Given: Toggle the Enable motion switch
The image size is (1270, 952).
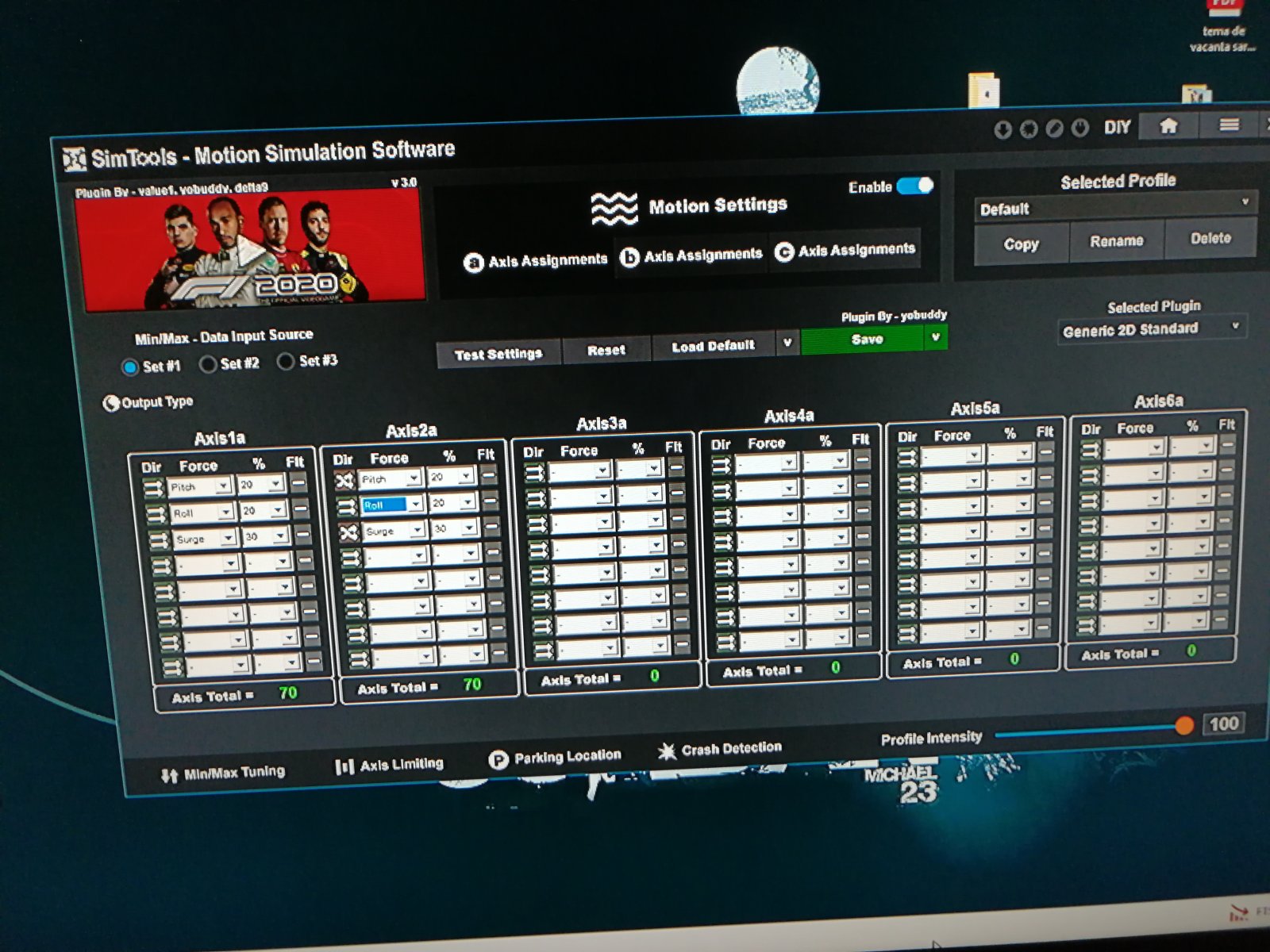Looking at the screenshot, I should [915, 186].
